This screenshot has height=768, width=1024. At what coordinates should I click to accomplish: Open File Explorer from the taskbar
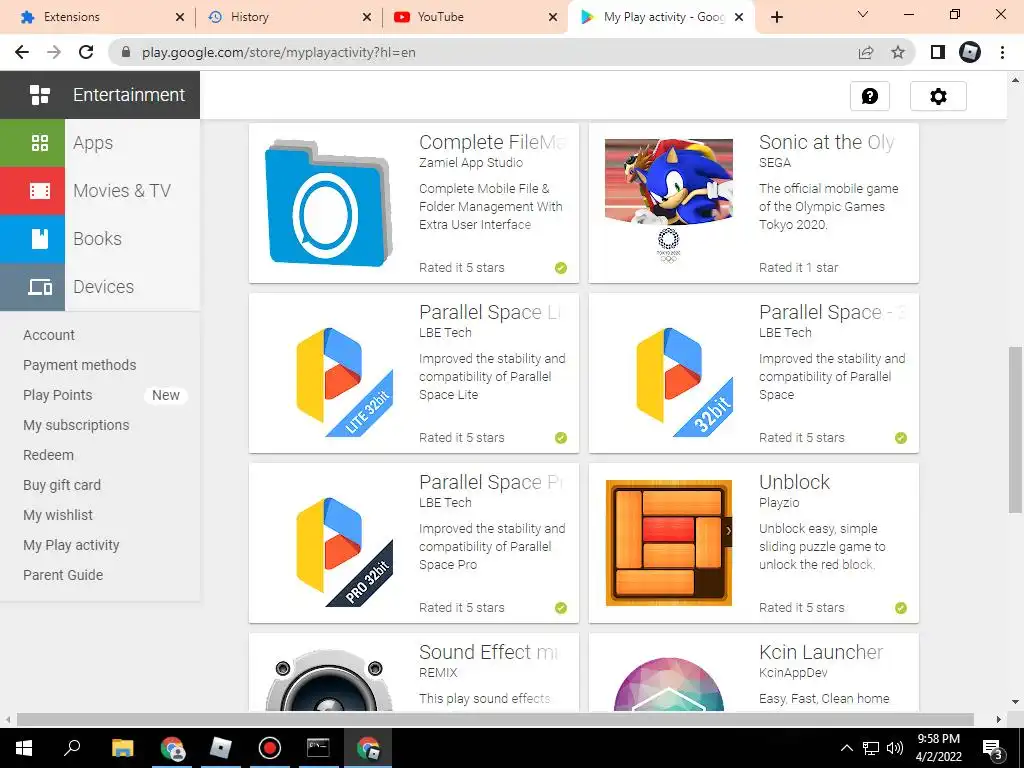coord(122,748)
